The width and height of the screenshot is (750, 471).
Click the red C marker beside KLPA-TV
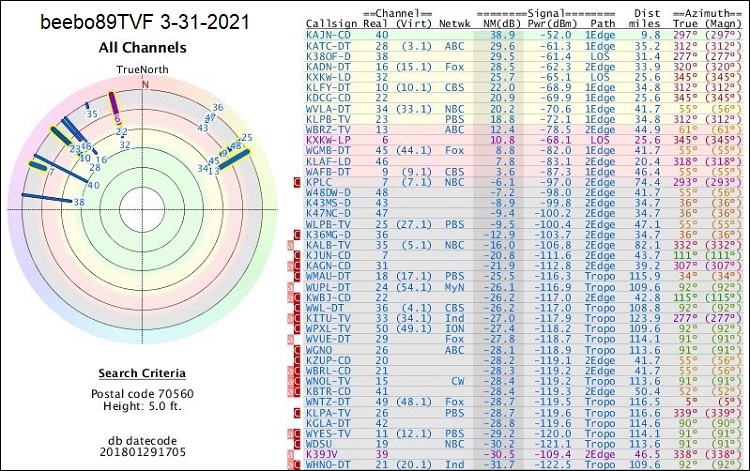[x=295, y=411]
